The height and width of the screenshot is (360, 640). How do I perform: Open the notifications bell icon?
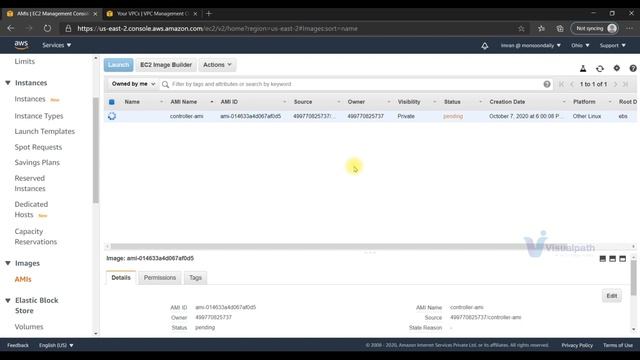(x=484, y=46)
